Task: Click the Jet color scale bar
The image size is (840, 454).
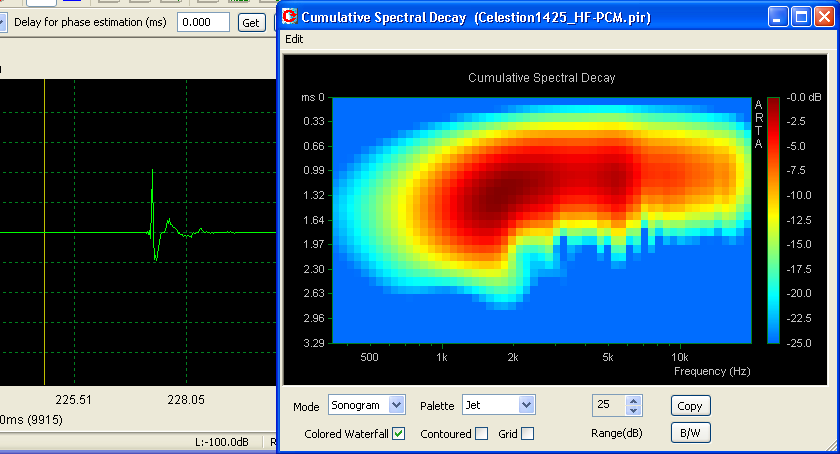Action: pos(773,220)
